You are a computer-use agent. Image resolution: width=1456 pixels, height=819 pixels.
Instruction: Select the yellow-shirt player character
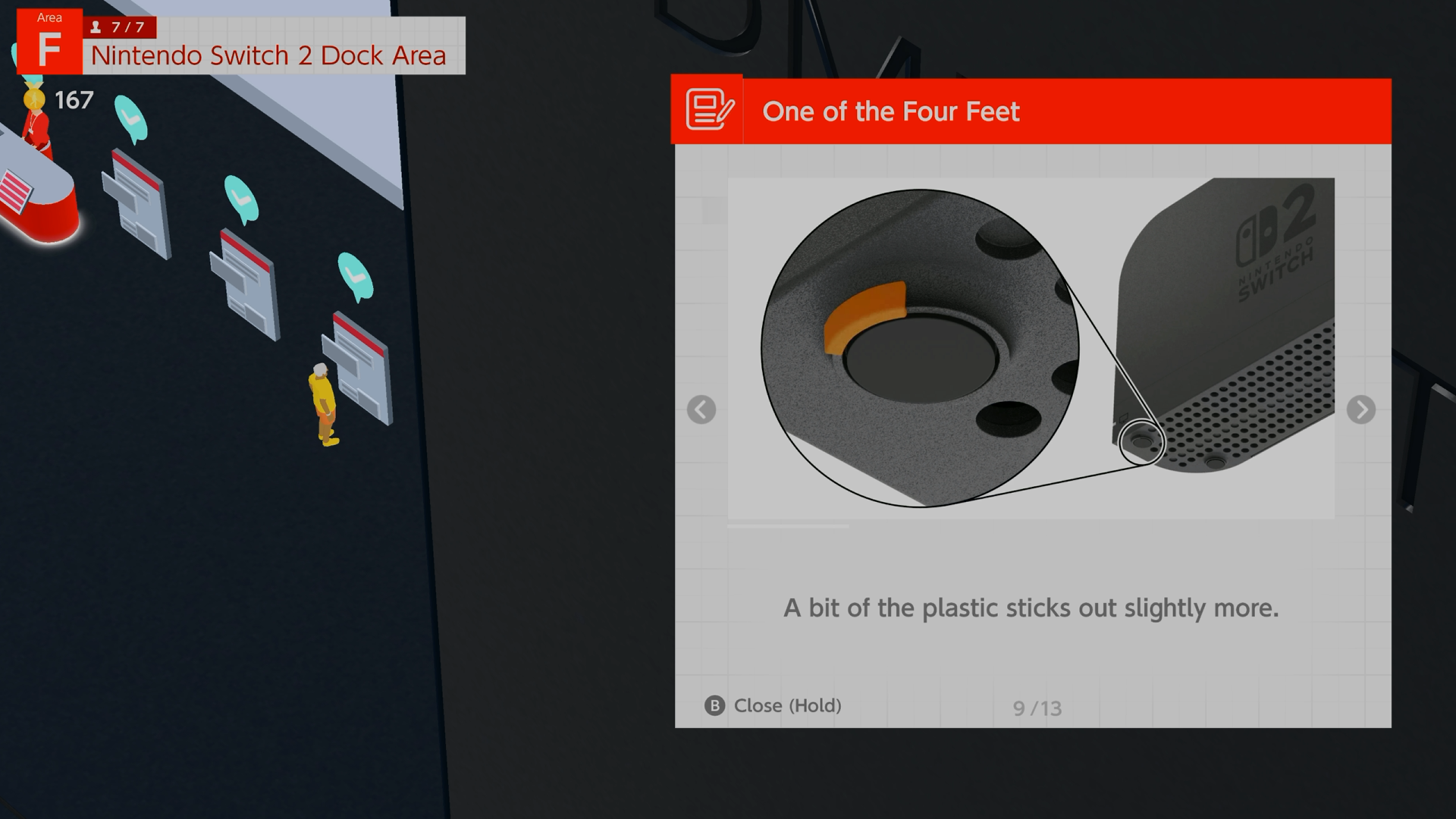pyautogui.click(x=324, y=405)
